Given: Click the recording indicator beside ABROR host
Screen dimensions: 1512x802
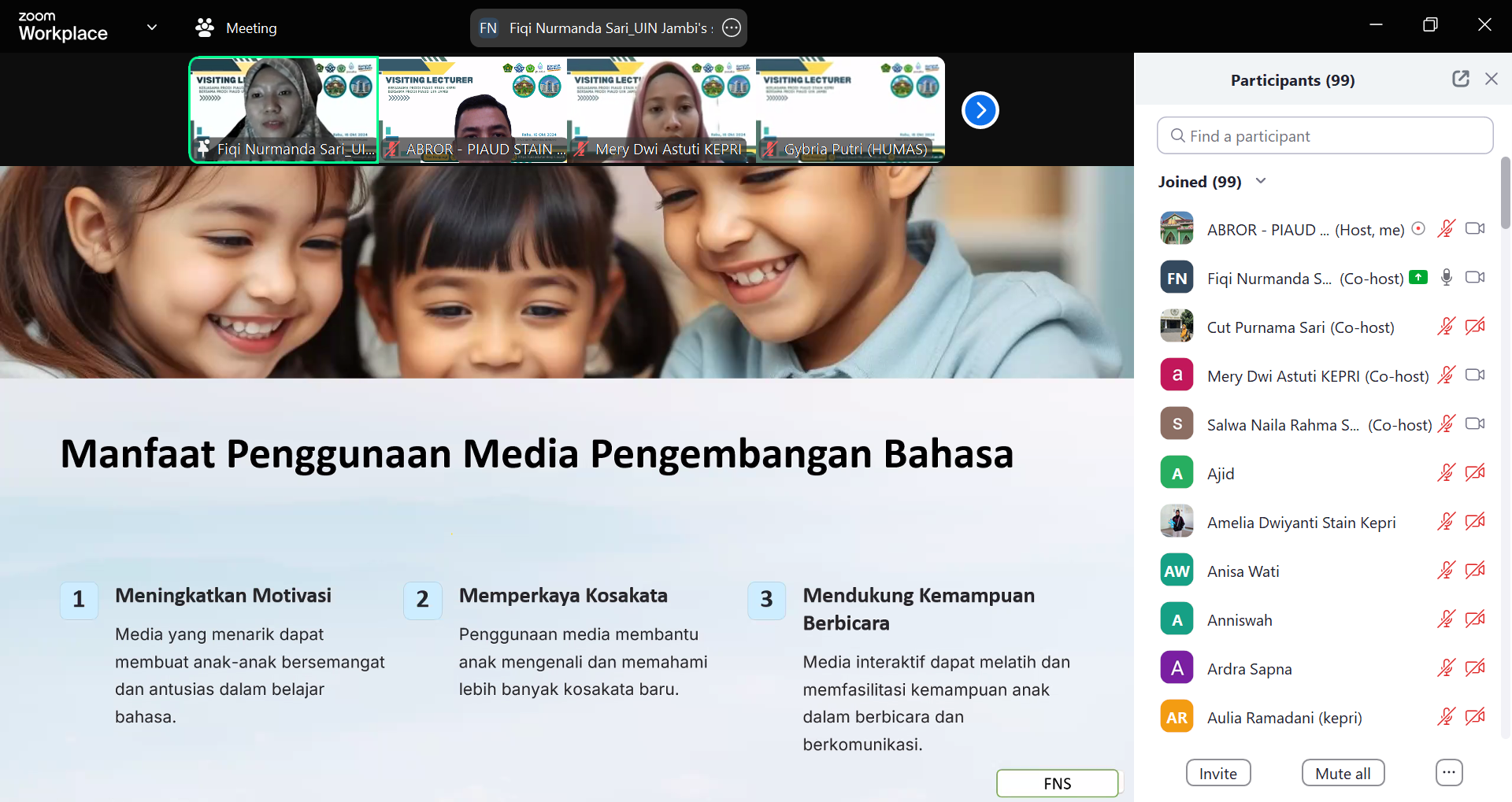Looking at the screenshot, I should [1418, 229].
